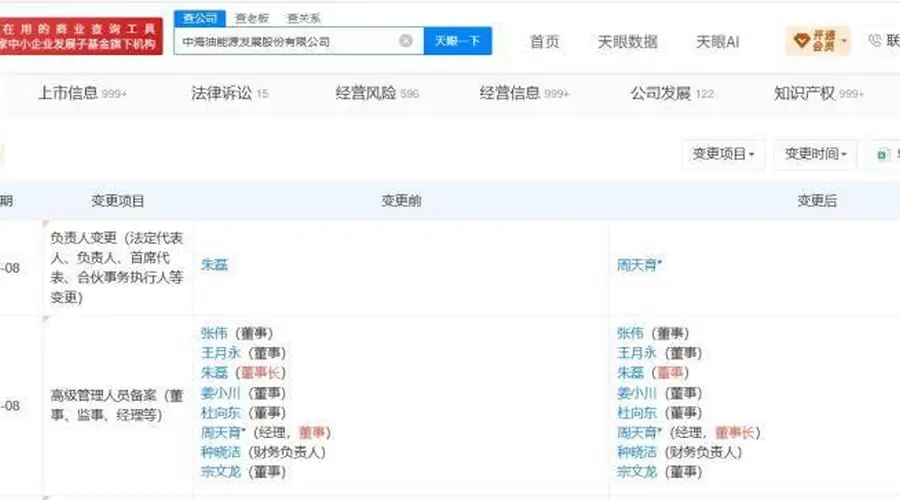
Task: Click the 变更后 column header
Action: (817, 201)
